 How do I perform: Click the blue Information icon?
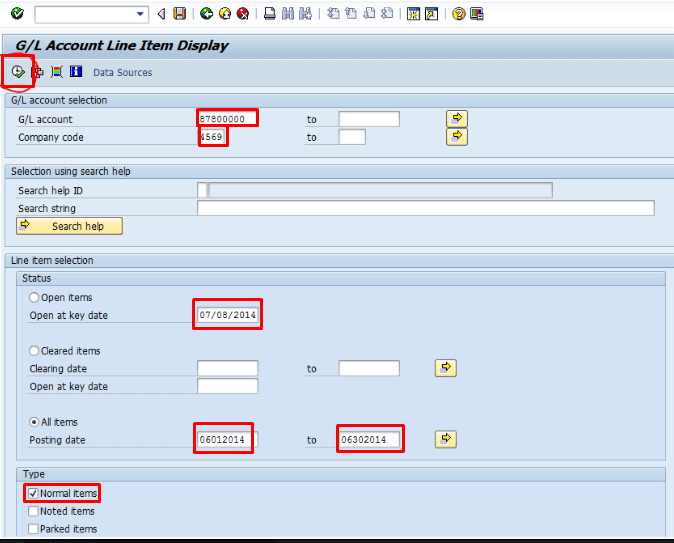coord(75,72)
